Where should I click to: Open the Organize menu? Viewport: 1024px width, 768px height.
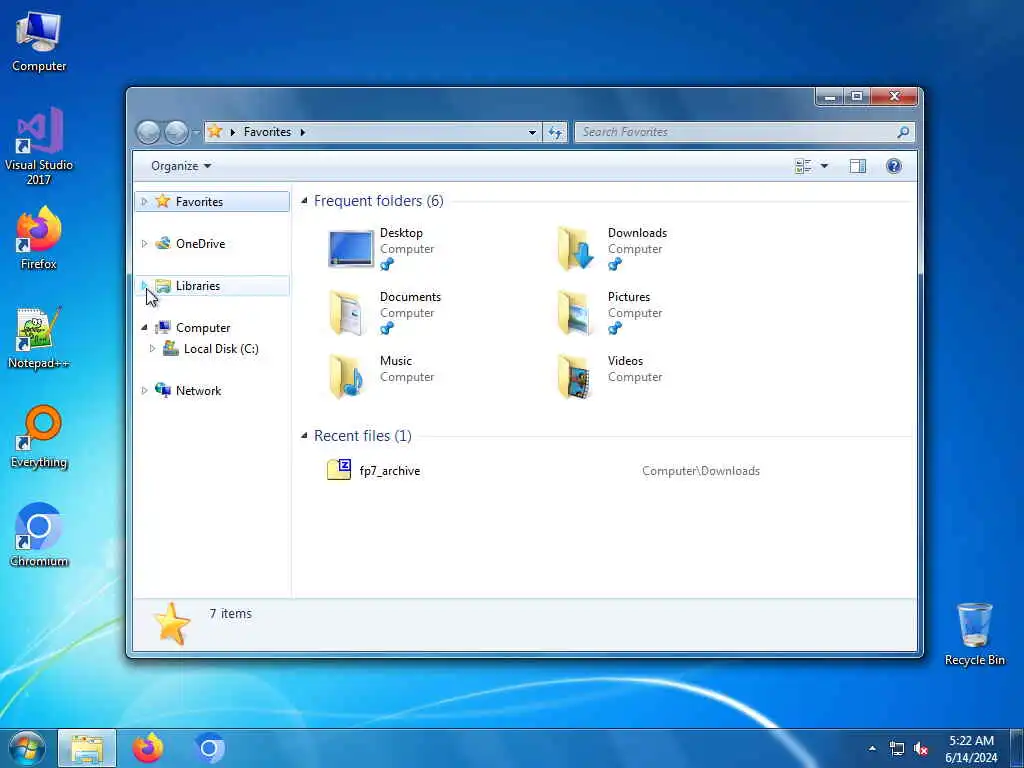coord(181,166)
